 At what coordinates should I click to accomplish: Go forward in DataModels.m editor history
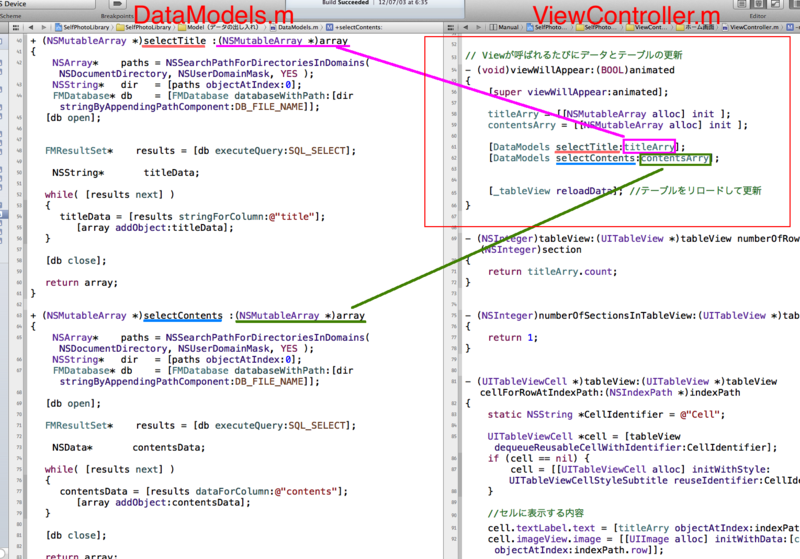click(43, 27)
